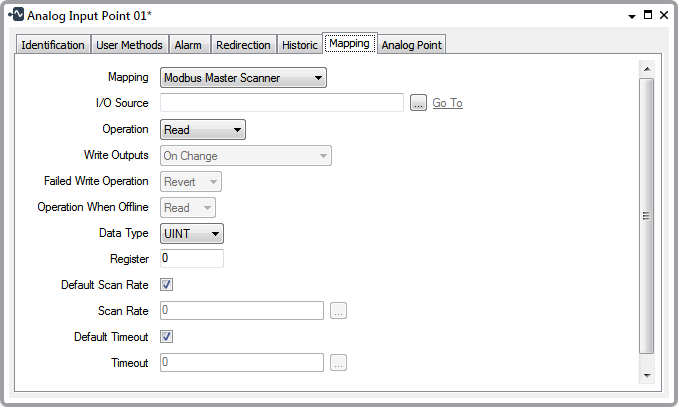
Task: Open the Alarm tab
Action: [x=188, y=45]
